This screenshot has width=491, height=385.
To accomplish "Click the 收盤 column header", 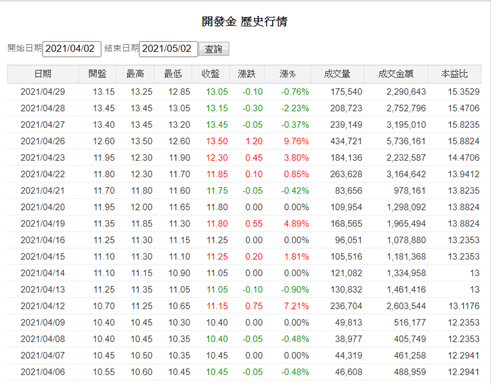I will [210, 74].
